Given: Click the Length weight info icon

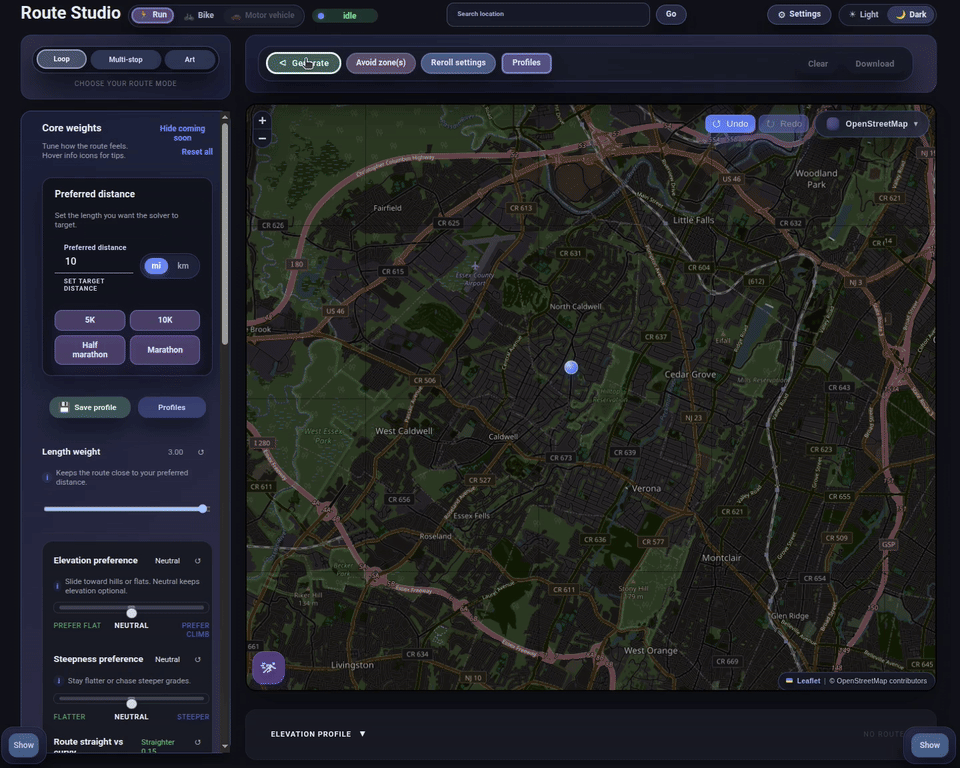Looking at the screenshot, I should pyautogui.click(x=47, y=477).
